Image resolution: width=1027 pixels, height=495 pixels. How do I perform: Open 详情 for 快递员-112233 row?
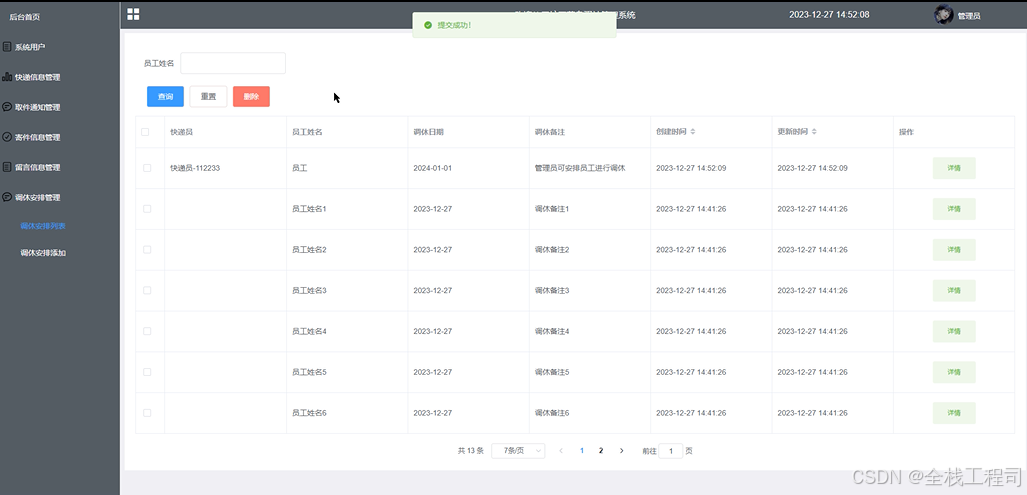[954, 168]
